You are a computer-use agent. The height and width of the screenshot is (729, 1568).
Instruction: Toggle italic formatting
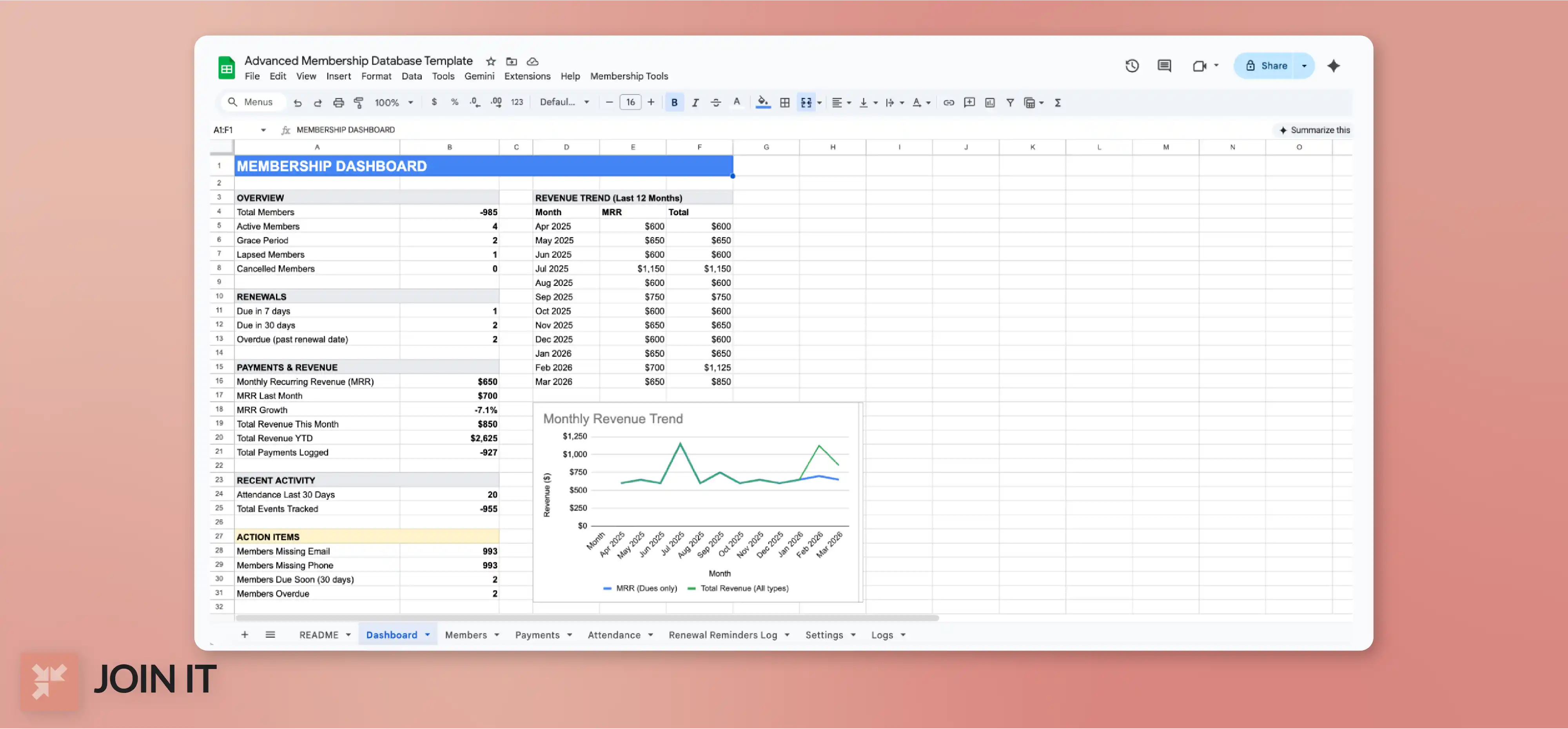click(x=695, y=102)
